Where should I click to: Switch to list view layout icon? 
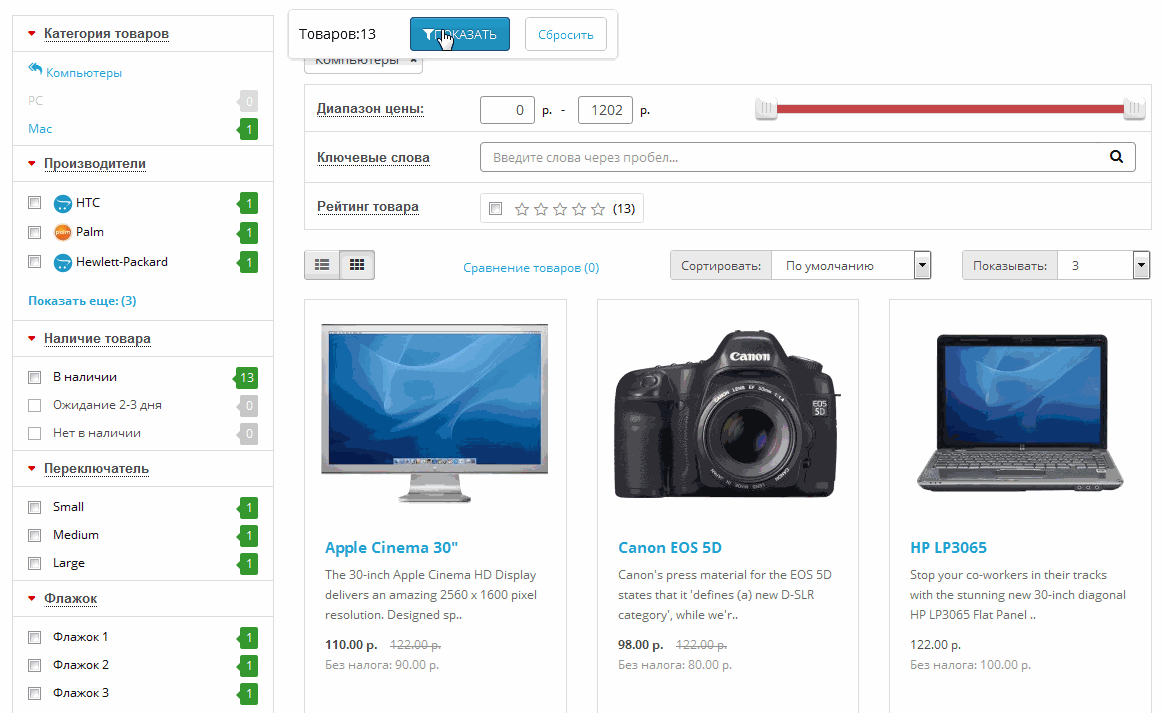coord(322,265)
